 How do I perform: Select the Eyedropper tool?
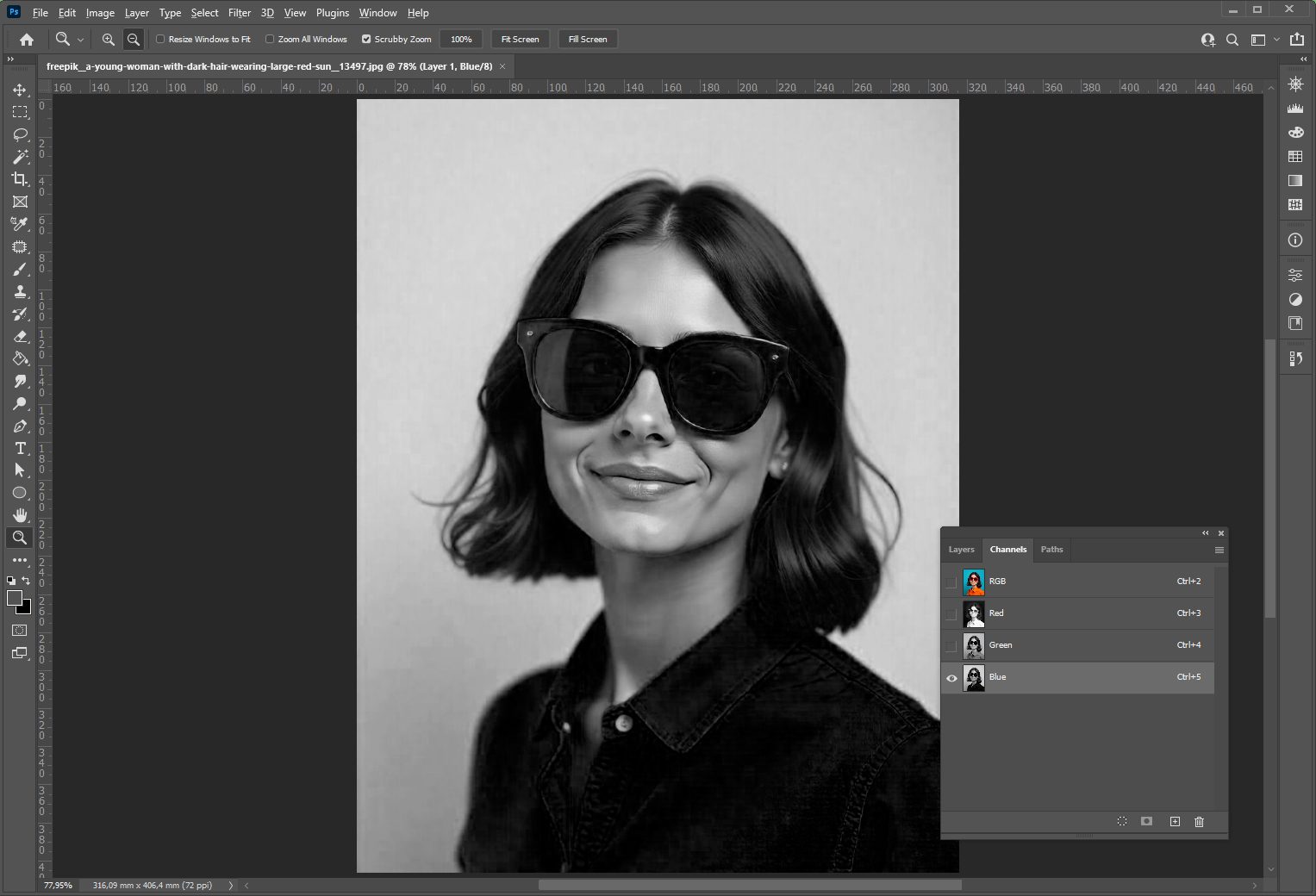pyautogui.click(x=20, y=224)
